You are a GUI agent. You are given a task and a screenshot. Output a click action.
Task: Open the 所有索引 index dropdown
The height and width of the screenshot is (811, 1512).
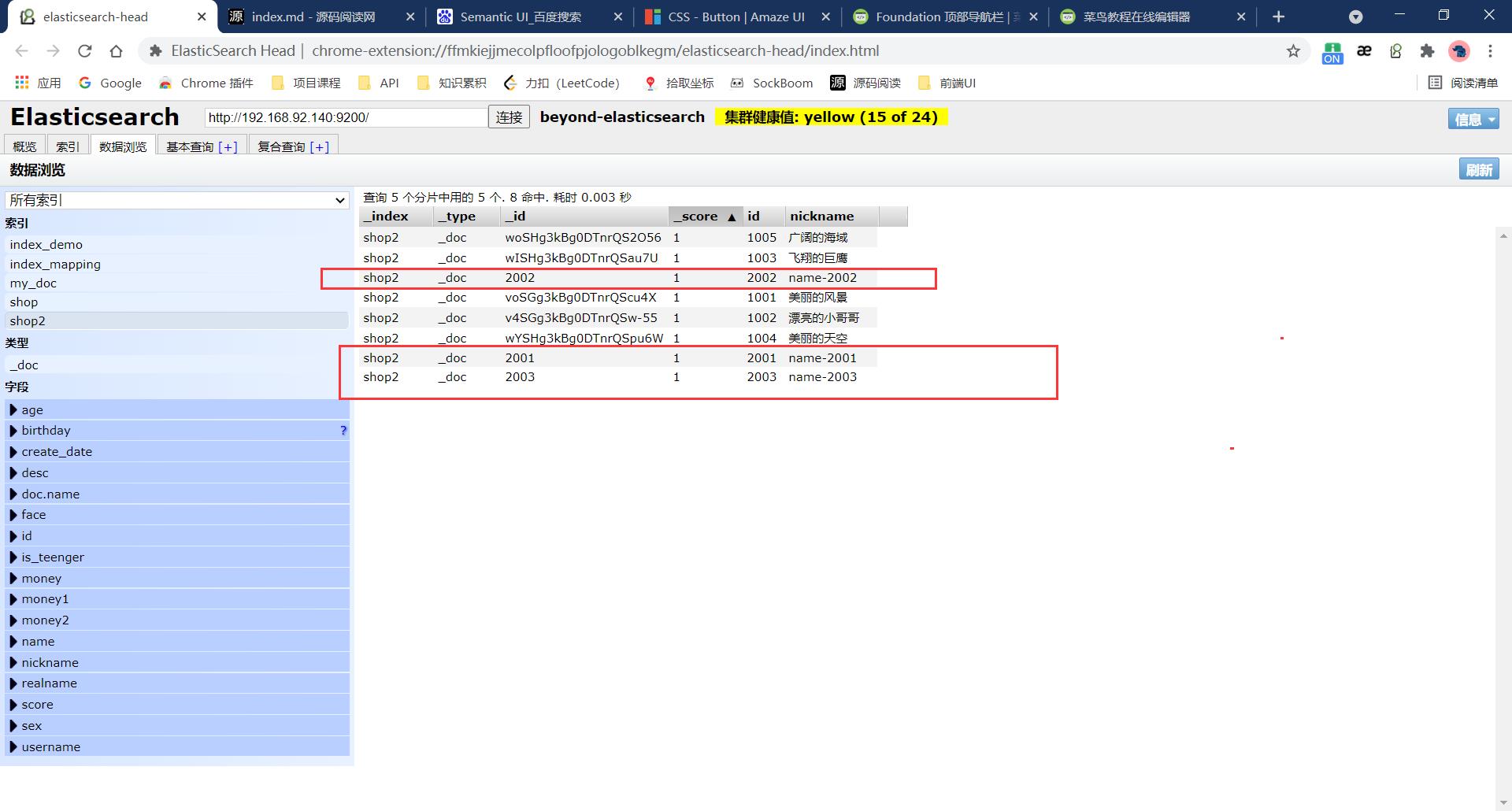177,200
